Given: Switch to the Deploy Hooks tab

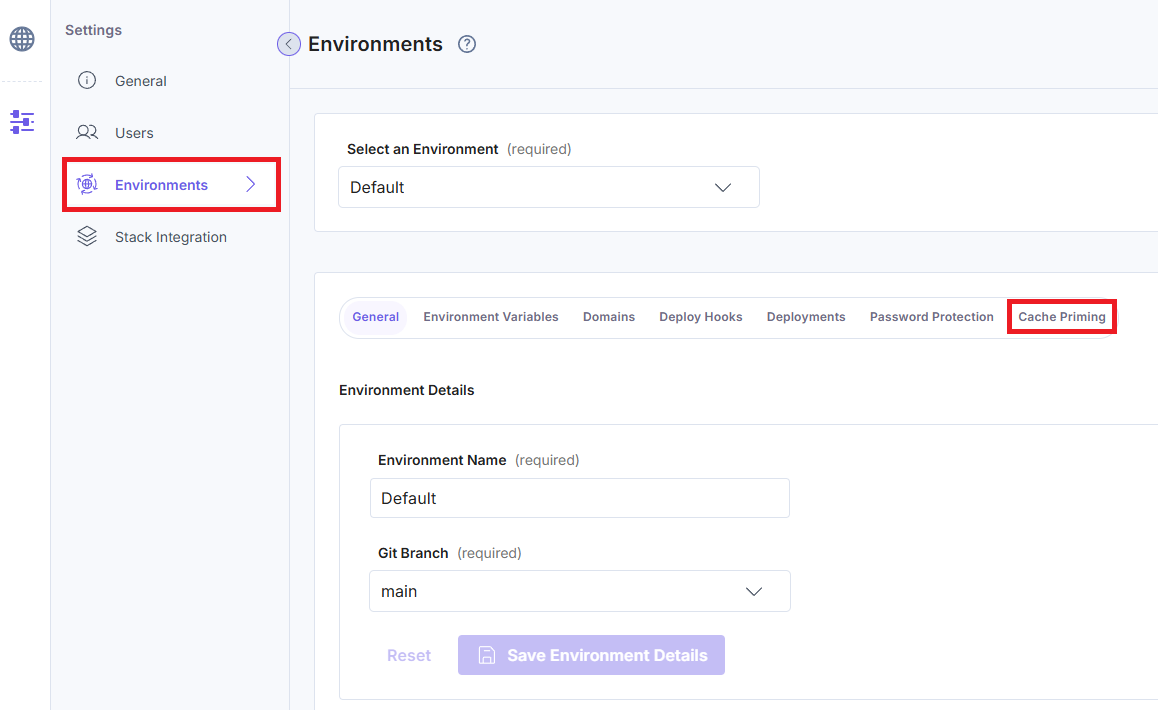Looking at the screenshot, I should [x=700, y=317].
